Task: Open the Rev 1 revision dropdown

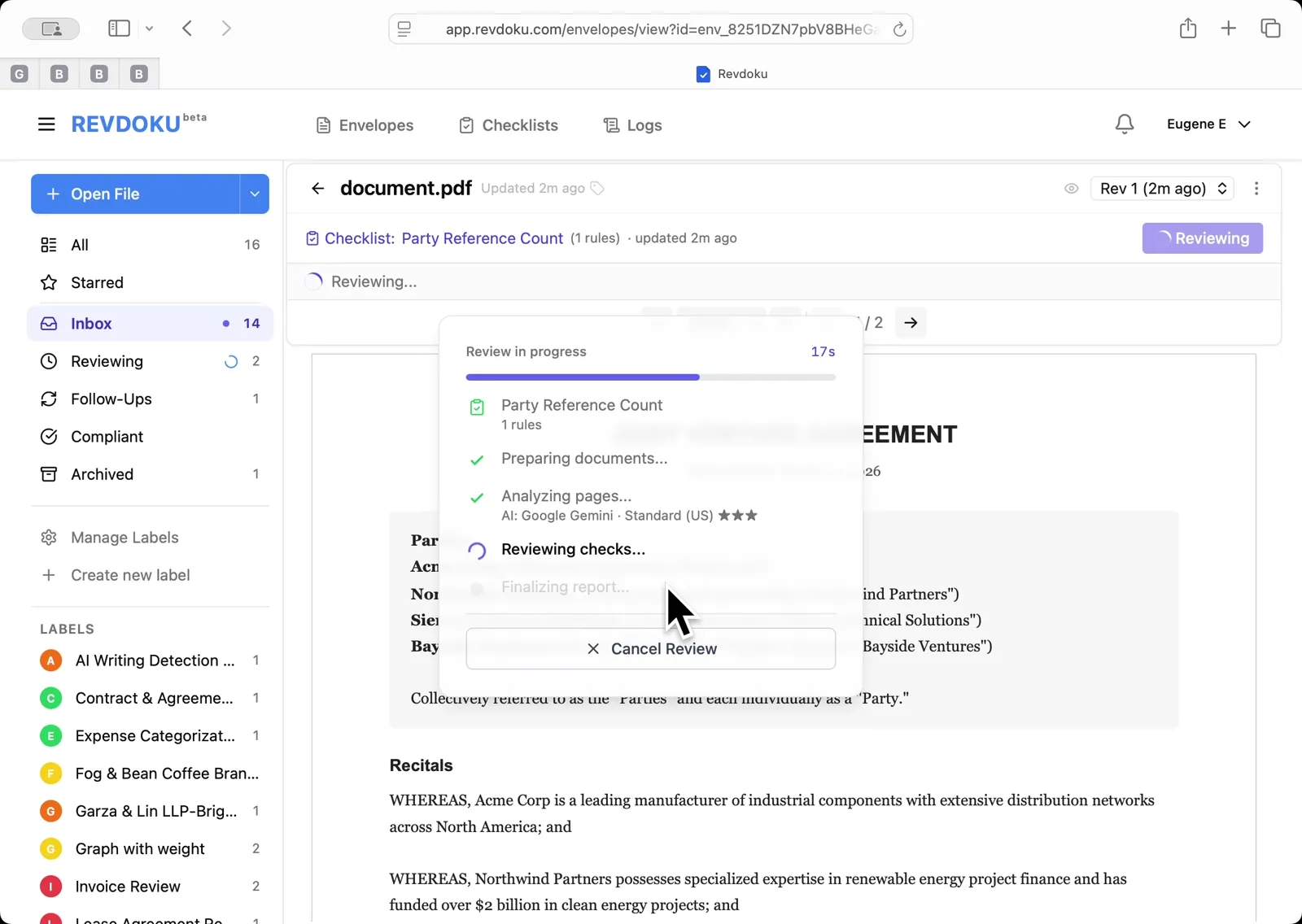Action: coord(1161,188)
